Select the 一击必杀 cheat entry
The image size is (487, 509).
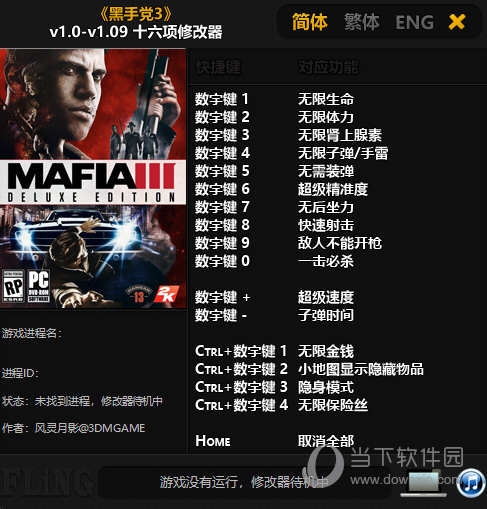pos(326,261)
